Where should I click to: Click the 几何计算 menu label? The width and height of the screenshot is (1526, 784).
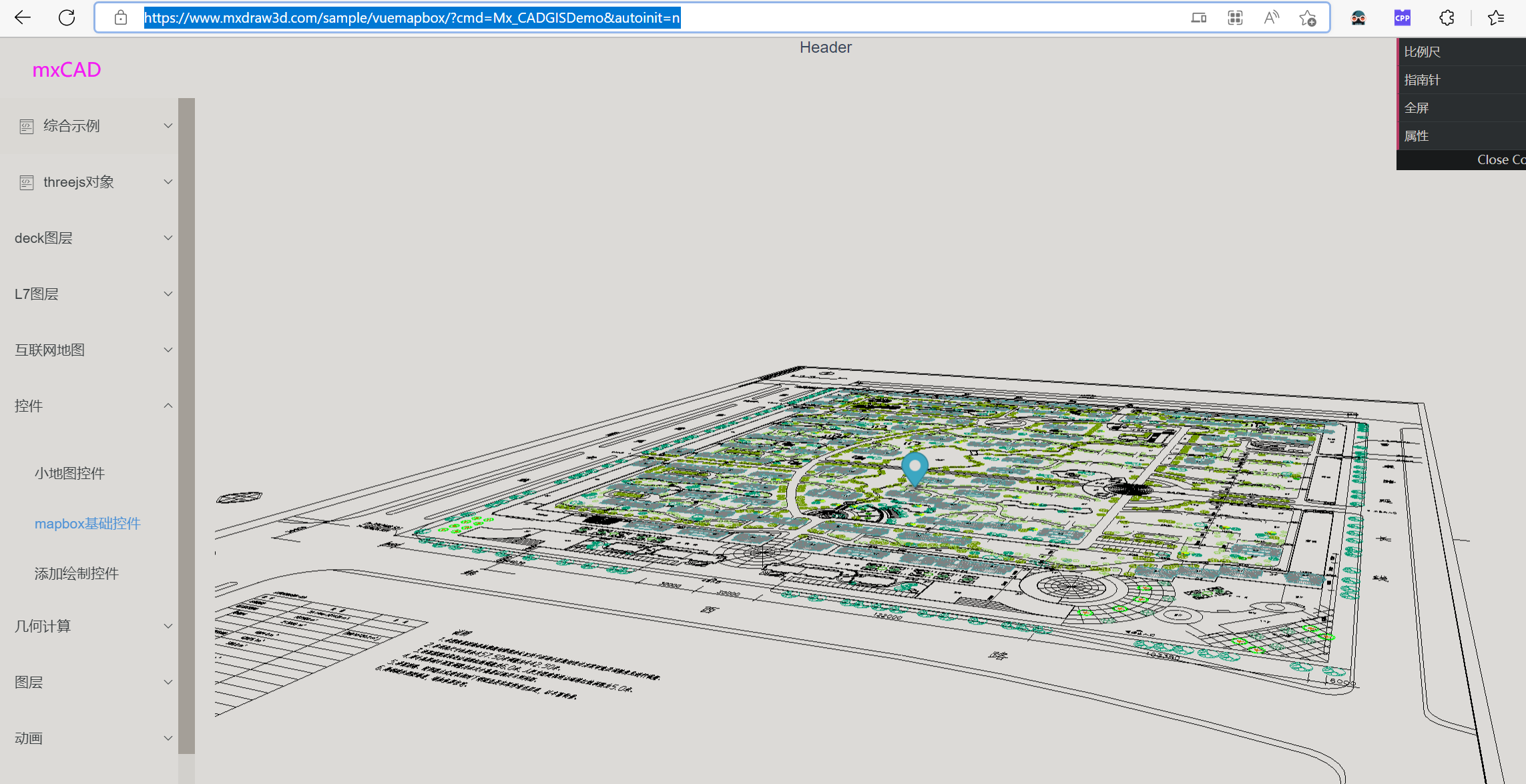[x=43, y=627]
